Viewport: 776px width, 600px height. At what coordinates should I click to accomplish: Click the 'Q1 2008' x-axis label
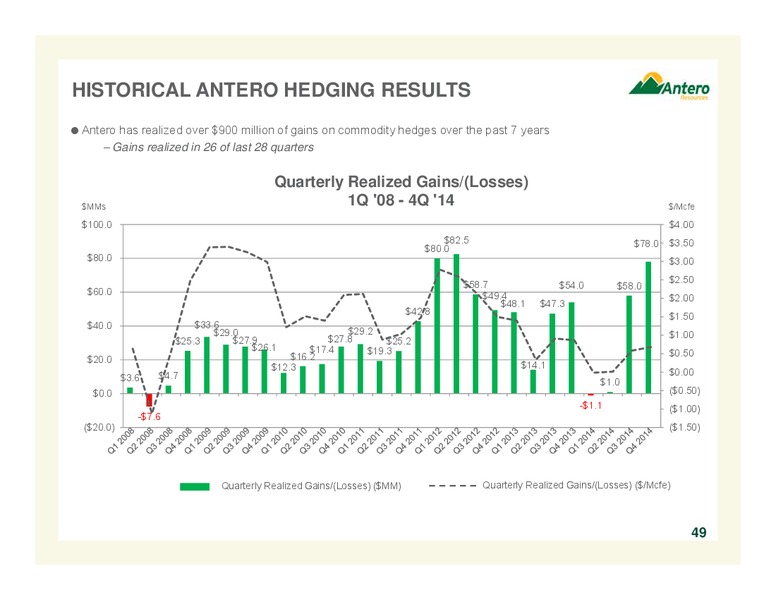click(121, 440)
